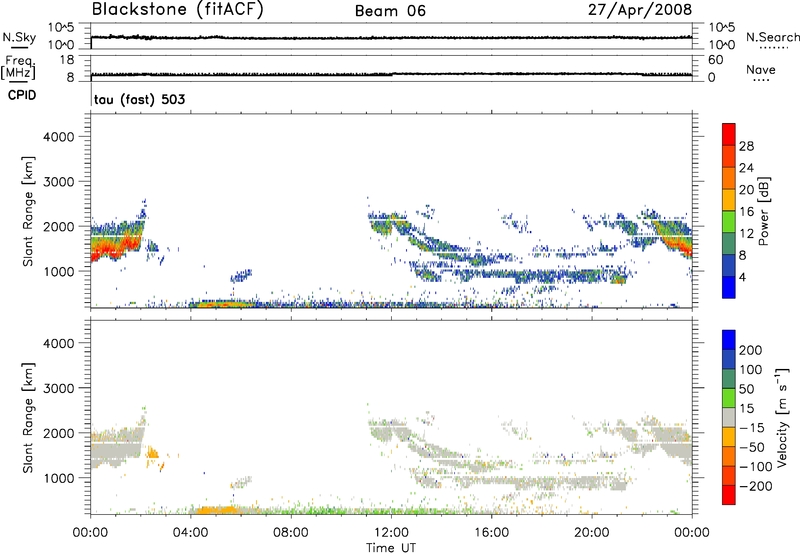This screenshot has width=800, height=554.
Task: Click the '18' frequency tick label
Action: point(67,60)
